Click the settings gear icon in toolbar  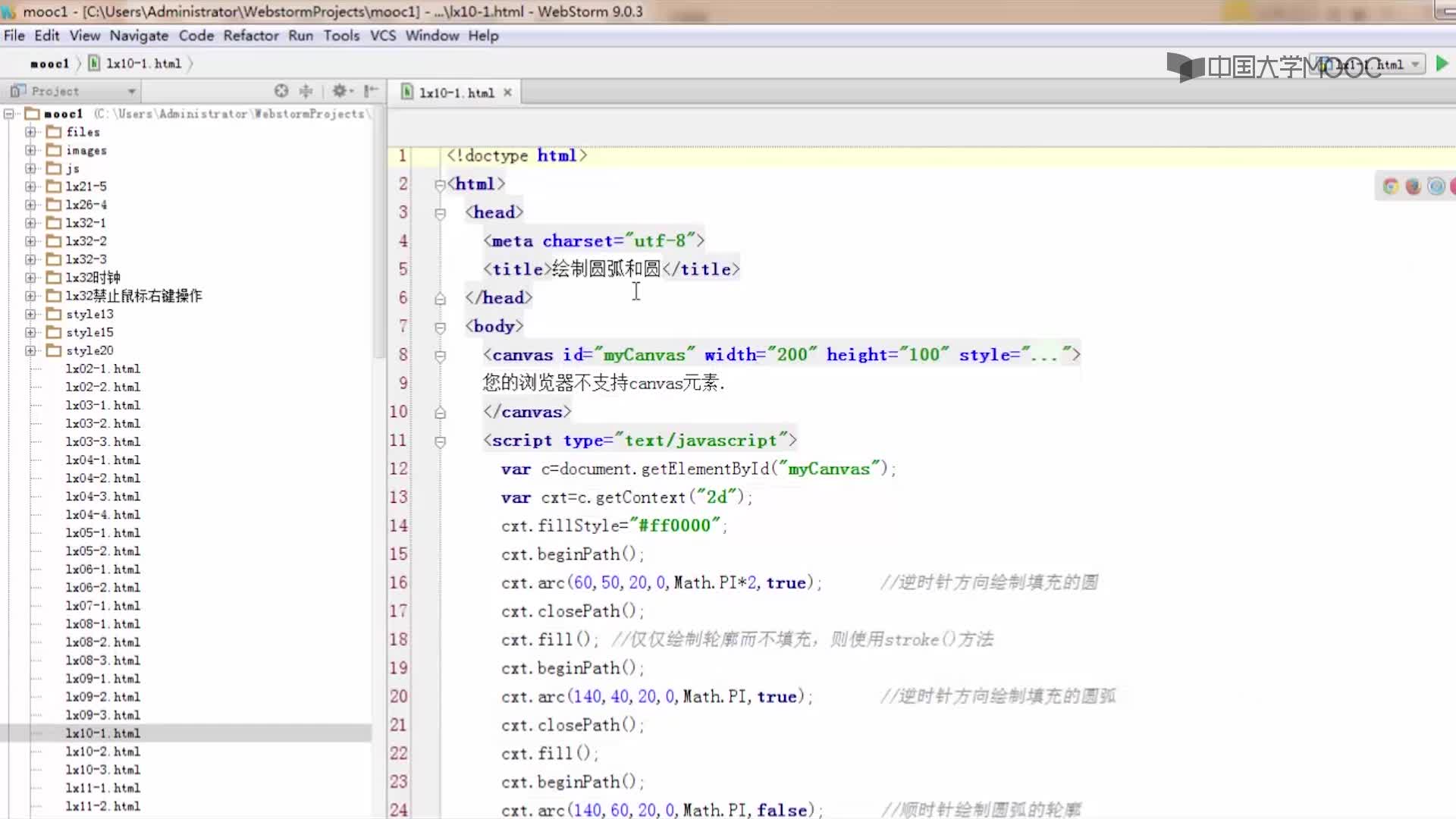(340, 91)
